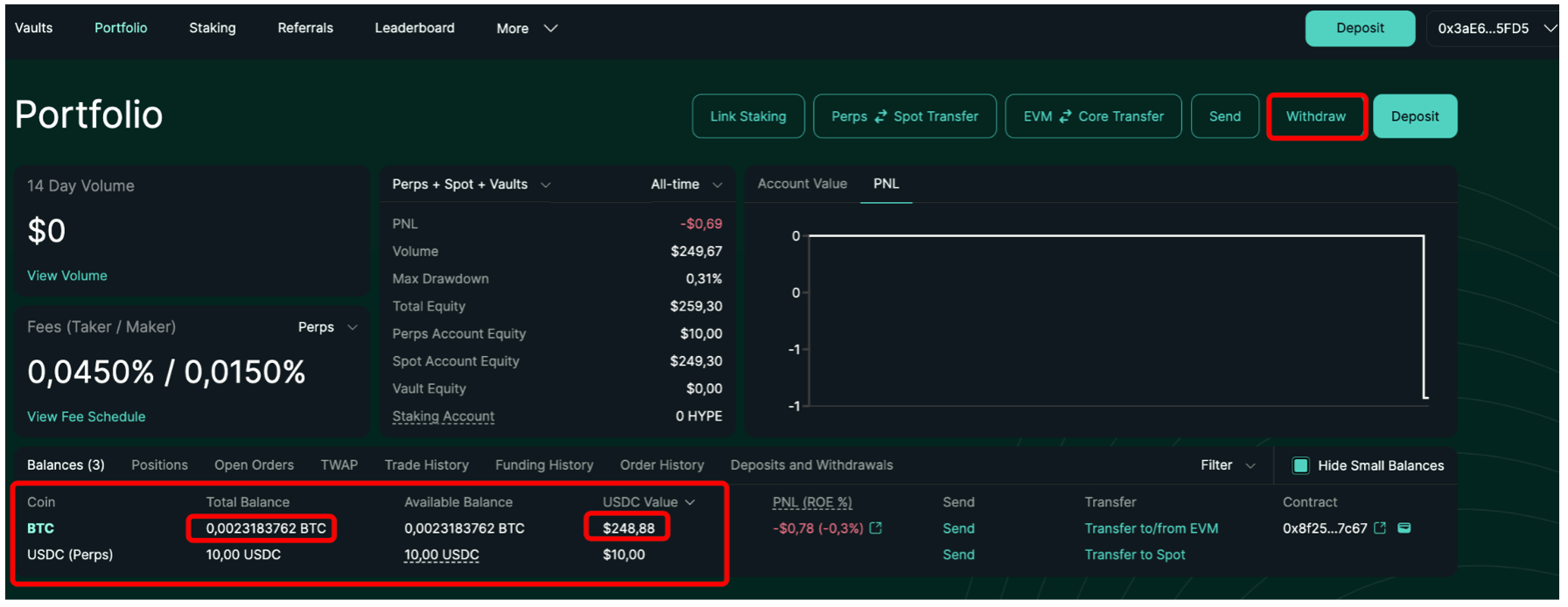Open the All-time period dropdown
The image size is (1568, 607).
pos(686,185)
